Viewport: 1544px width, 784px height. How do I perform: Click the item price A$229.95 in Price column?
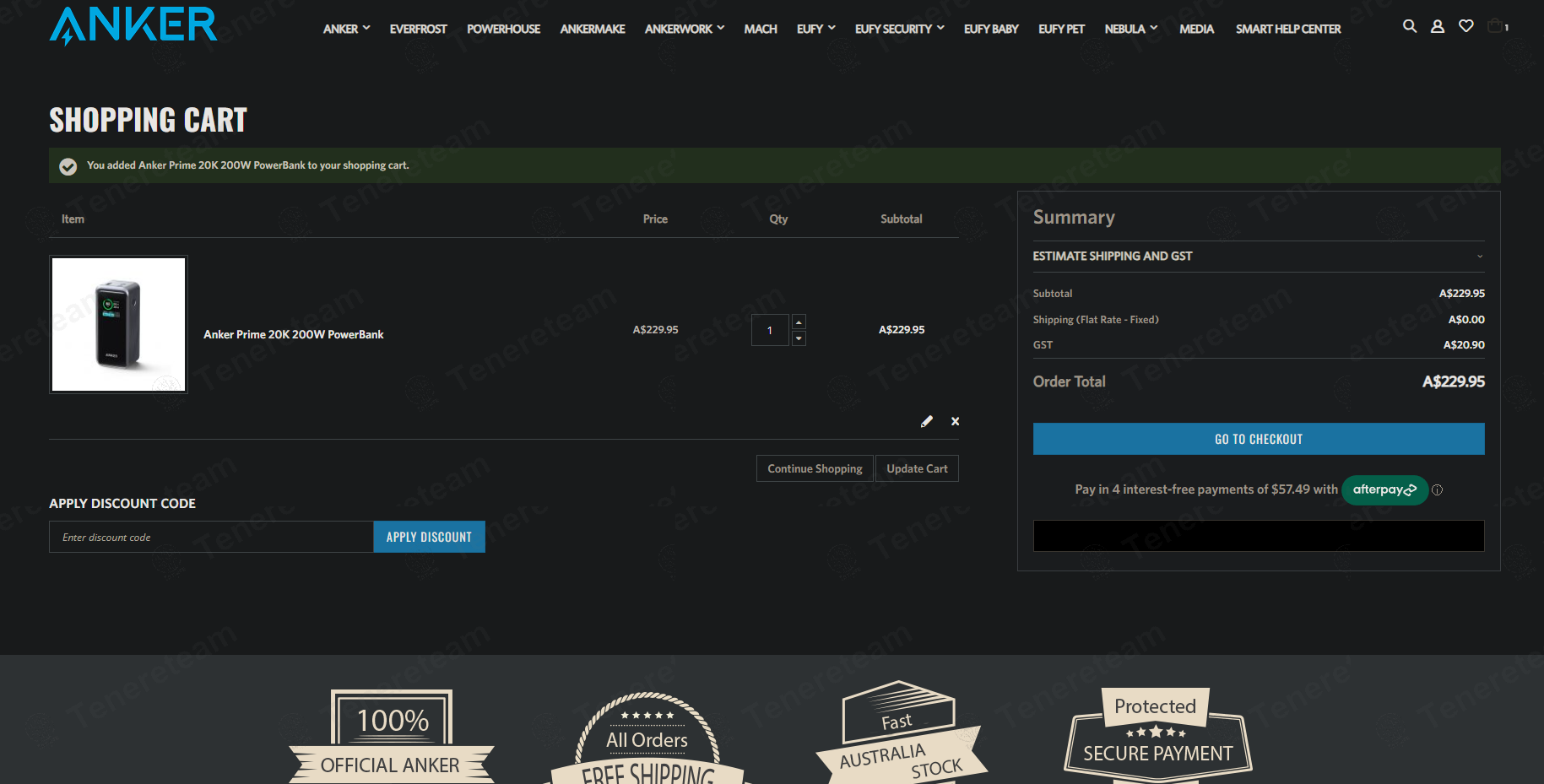pyautogui.click(x=655, y=329)
